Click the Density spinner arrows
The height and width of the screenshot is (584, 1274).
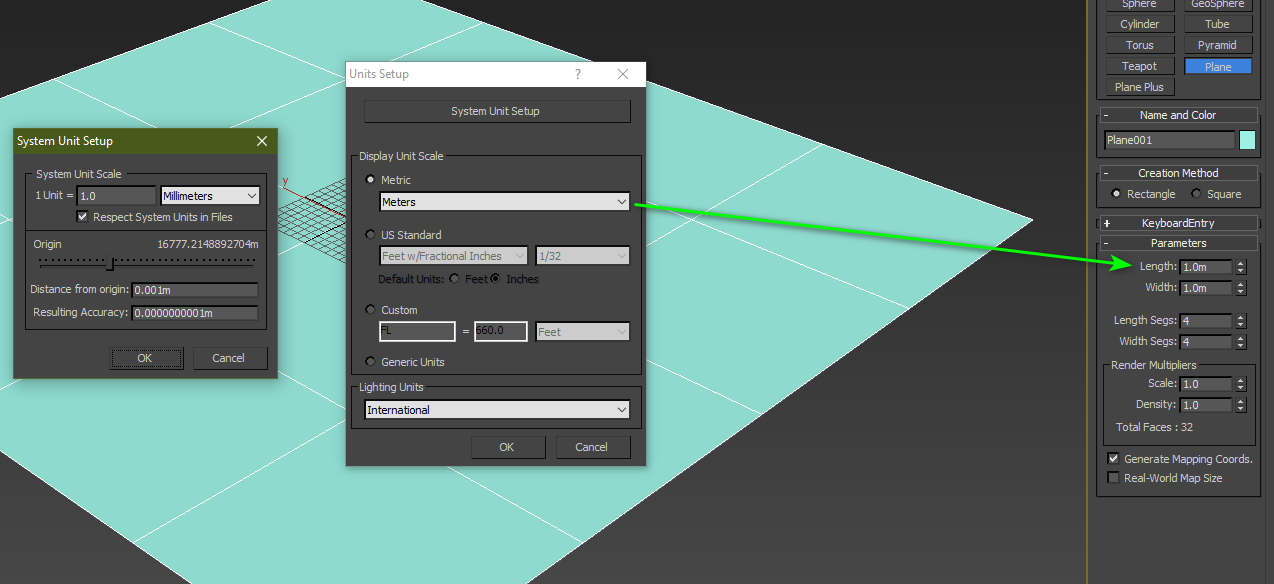tap(1241, 405)
